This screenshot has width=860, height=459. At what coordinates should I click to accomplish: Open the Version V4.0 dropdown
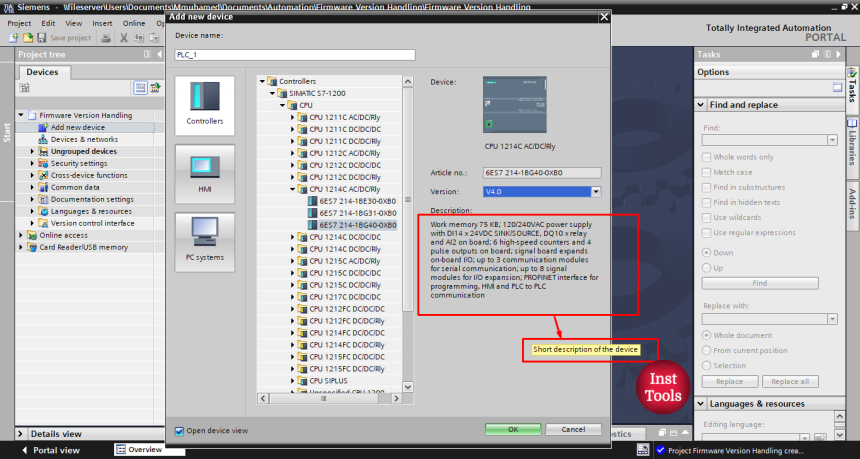click(x=596, y=192)
